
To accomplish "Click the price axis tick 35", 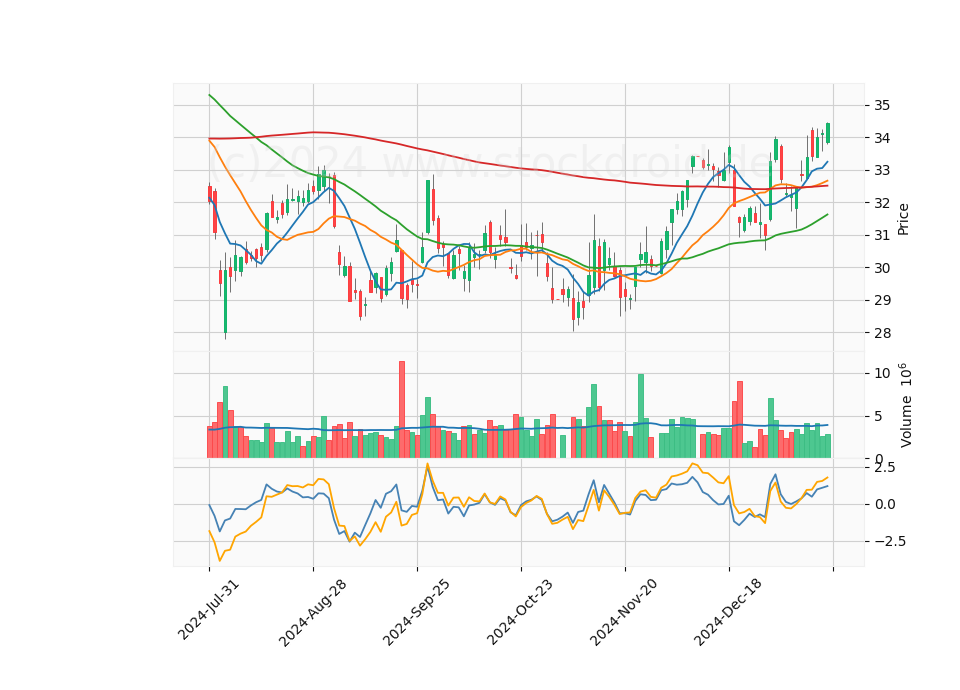I will point(882,105).
